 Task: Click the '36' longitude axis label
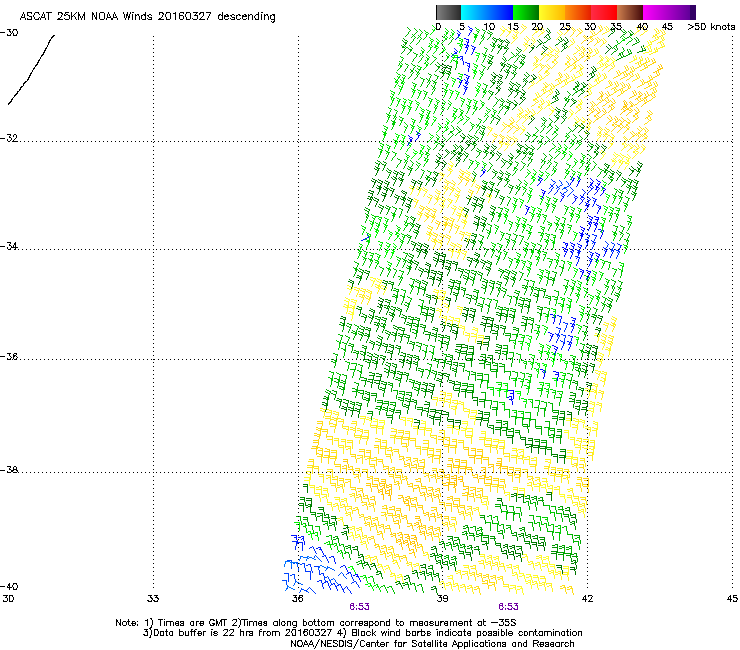(x=297, y=599)
